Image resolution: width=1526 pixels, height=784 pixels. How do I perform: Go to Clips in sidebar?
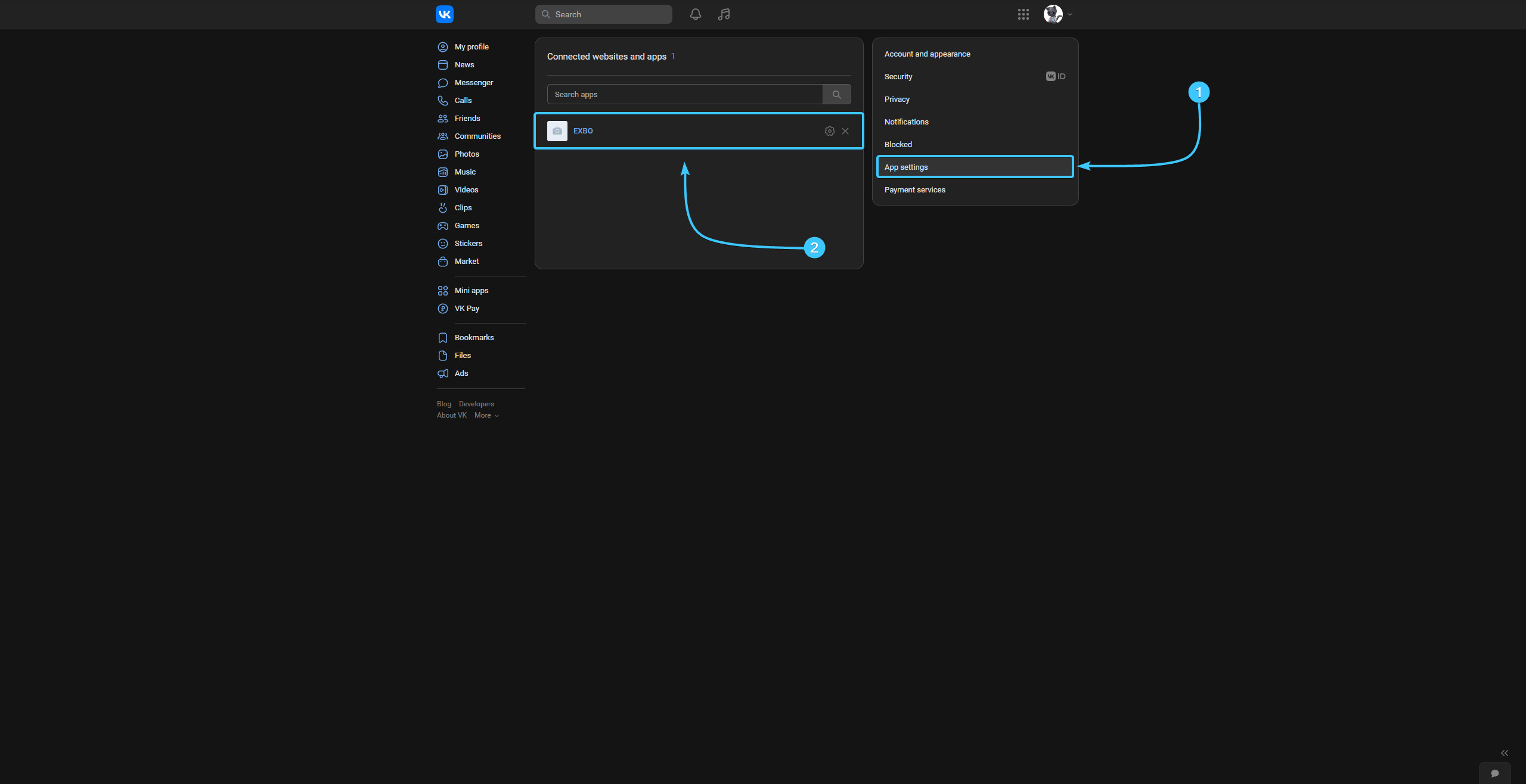point(463,208)
